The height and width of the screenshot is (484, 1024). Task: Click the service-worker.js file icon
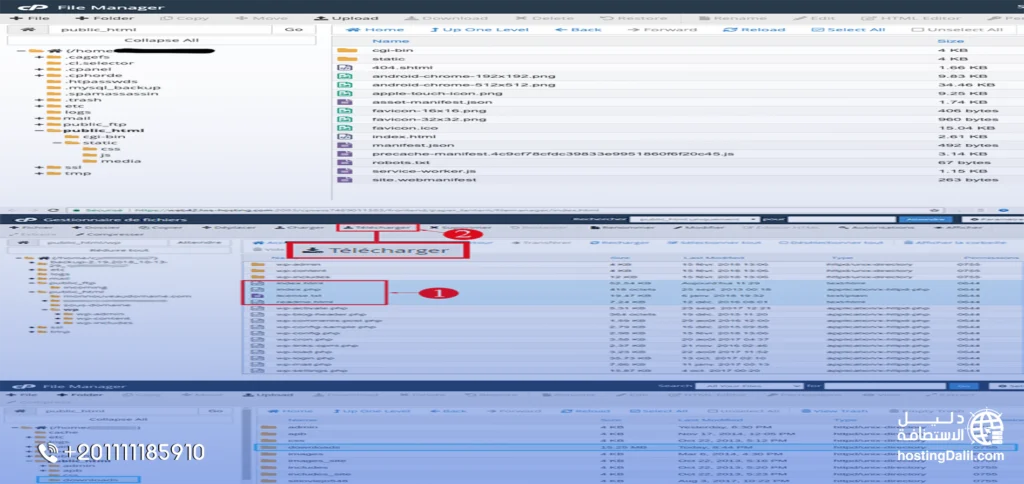click(x=345, y=171)
